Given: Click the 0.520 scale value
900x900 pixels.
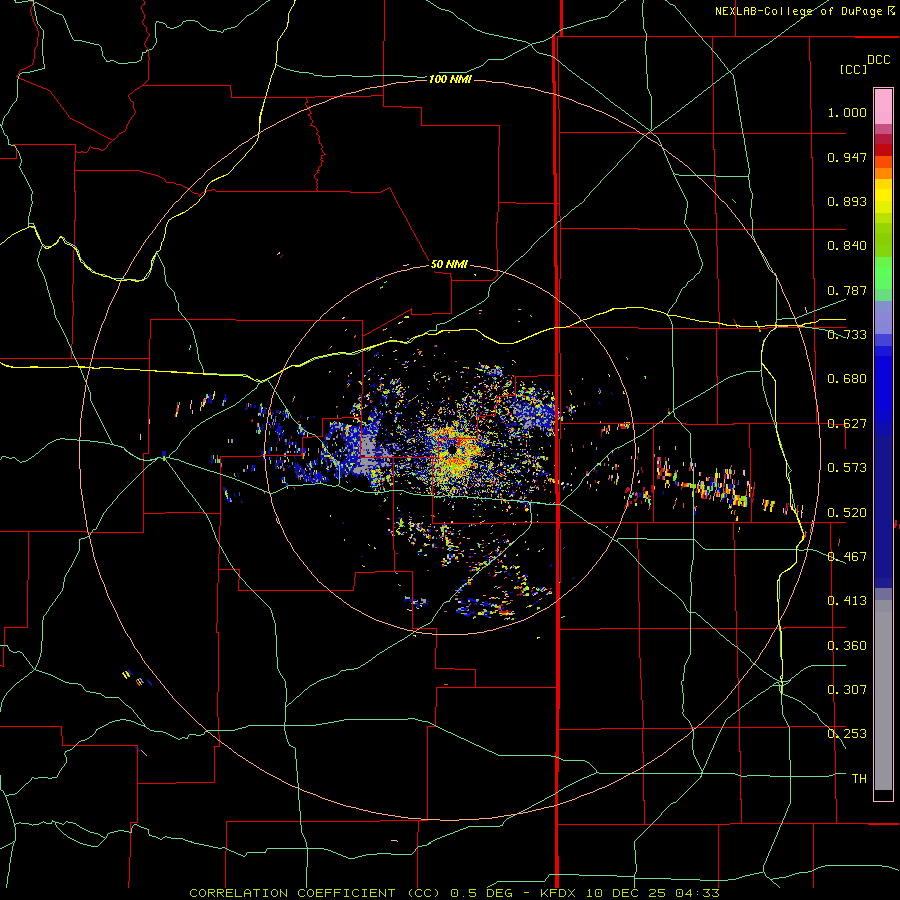Looking at the screenshot, I should tap(847, 513).
